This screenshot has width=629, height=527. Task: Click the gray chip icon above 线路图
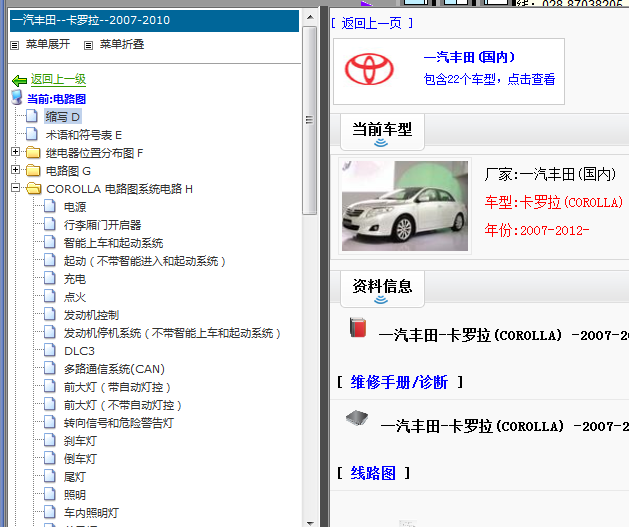coord(357,418)
